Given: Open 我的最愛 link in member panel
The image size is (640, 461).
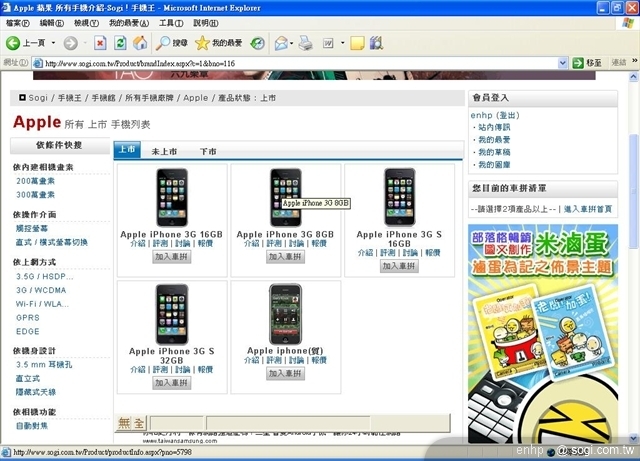Looking at the screenshot, I should click(x=494, y=140).
